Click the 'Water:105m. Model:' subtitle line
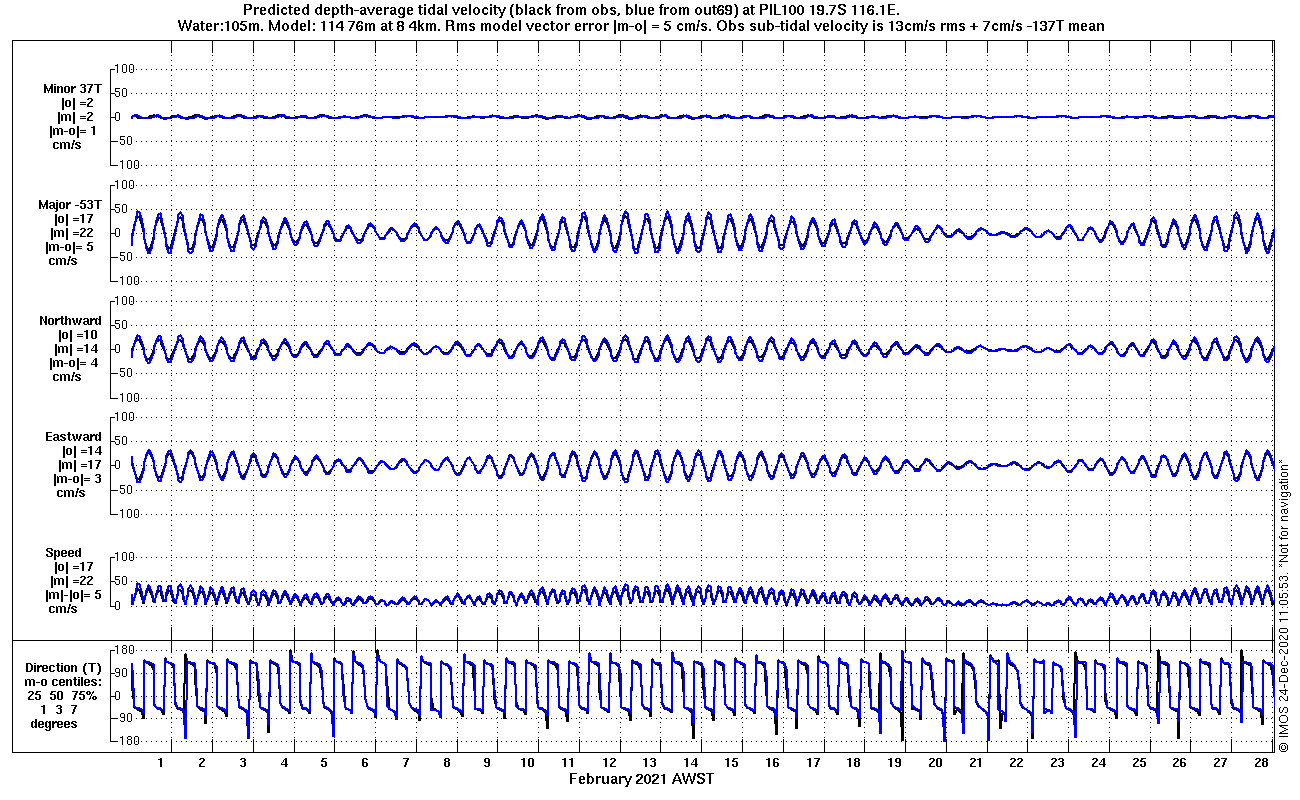Screen dimensions: 1300x800 click(641, 26)
